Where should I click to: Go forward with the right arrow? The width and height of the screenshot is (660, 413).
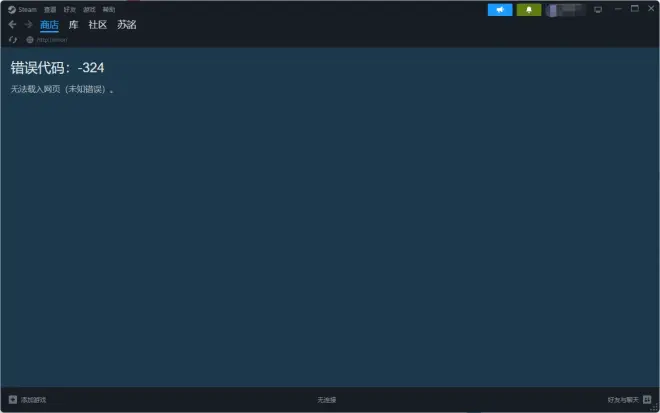[x=28, y=25]
